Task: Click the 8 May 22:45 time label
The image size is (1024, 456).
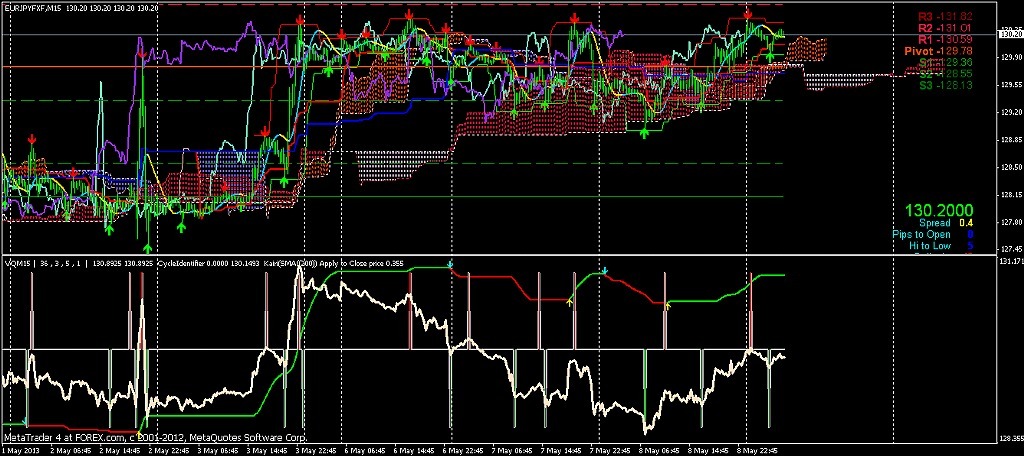Action: click(x=757, y=450)
